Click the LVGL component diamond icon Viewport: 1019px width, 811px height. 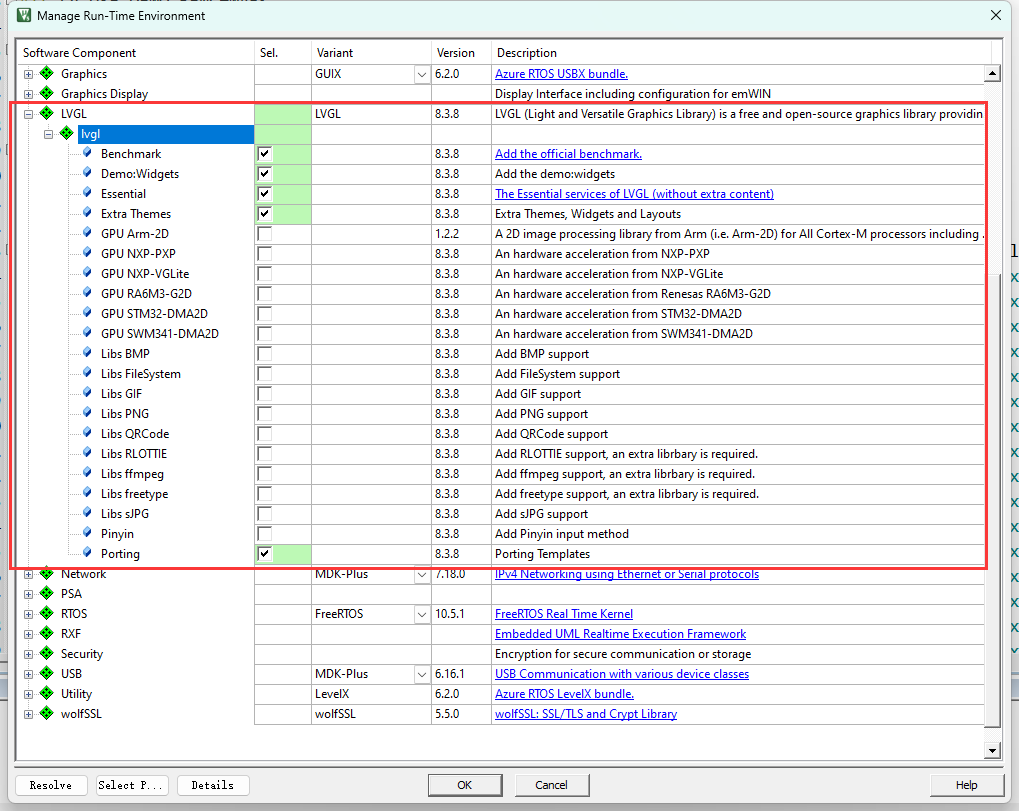[x=47, y=114]
